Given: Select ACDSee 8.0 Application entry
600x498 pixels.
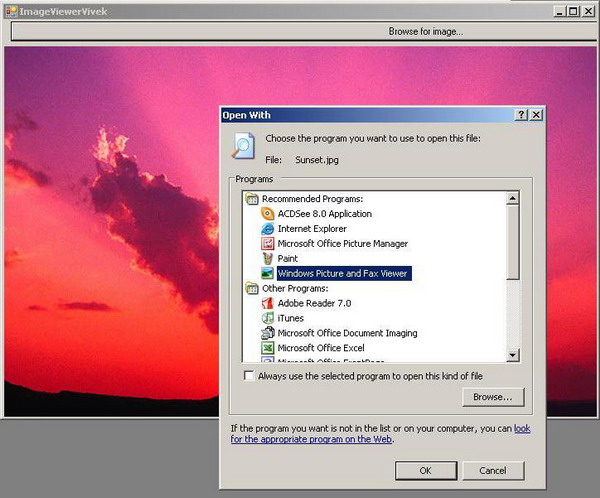Looking at the screenshot, I should pyautogui.click(x=324, y=214).
